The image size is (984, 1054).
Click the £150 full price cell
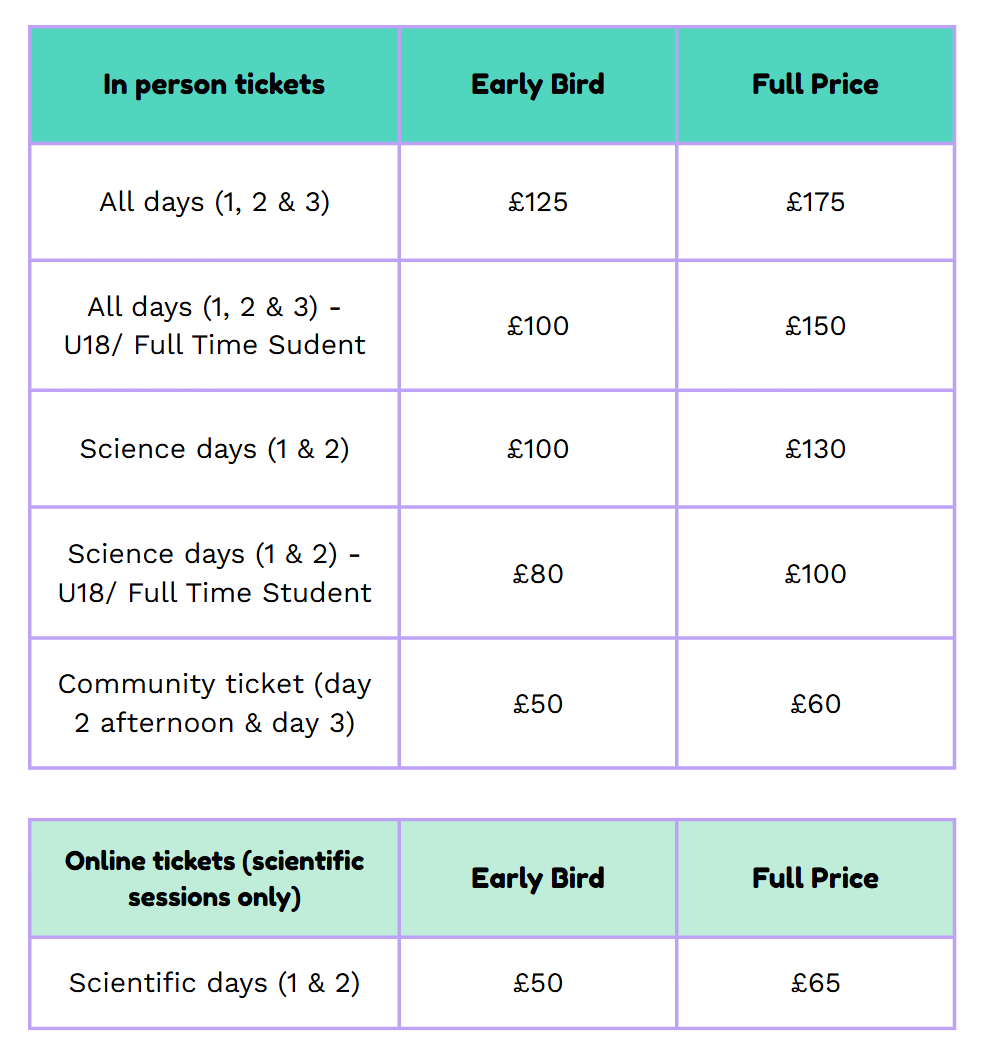point(815,325)
